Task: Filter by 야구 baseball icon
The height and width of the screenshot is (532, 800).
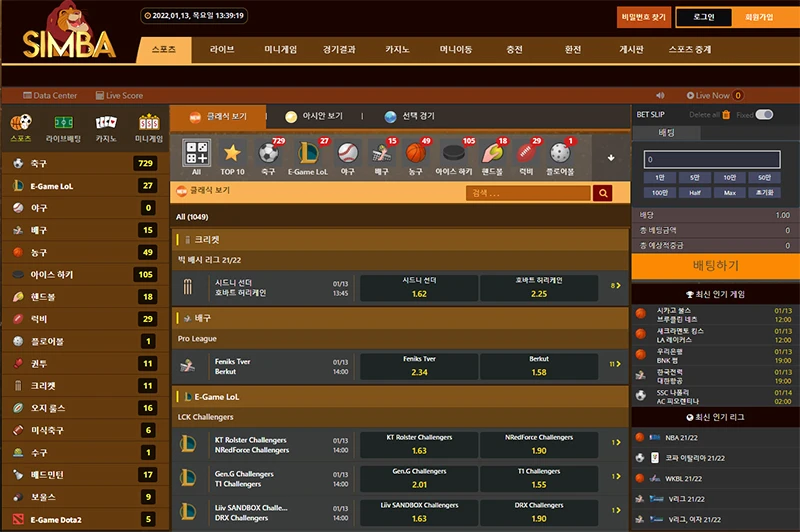Action: (347, 153)
